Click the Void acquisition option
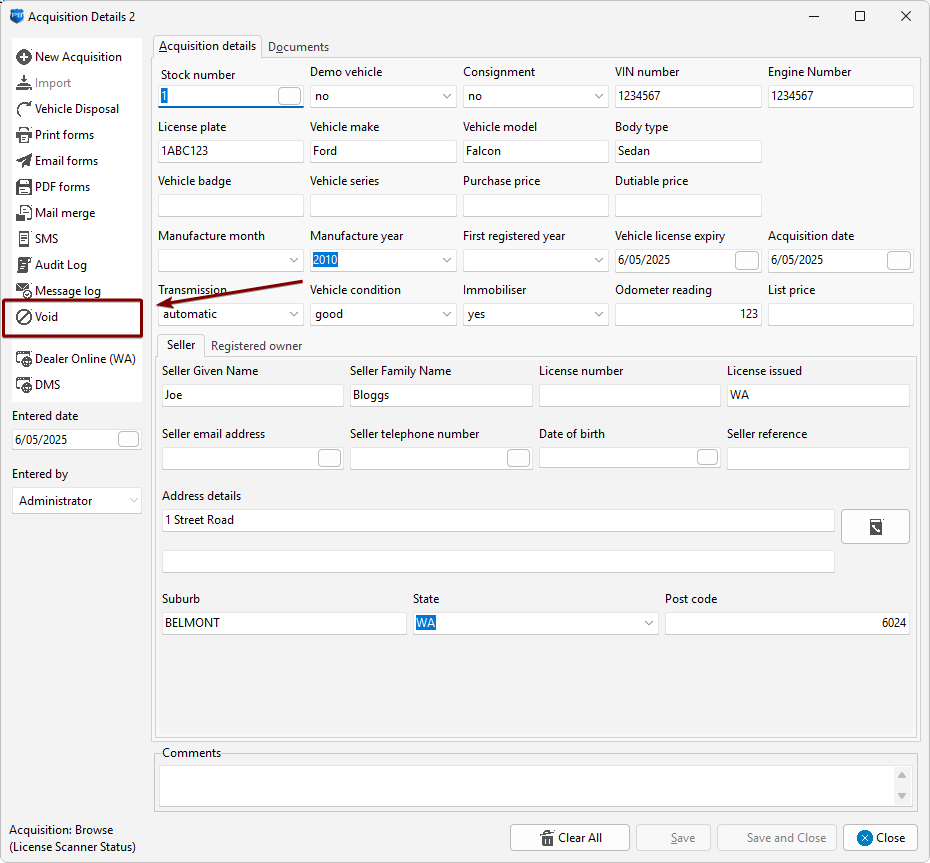Screen dimensions: 930x863 pyautogui.click(x=46, y=317)
